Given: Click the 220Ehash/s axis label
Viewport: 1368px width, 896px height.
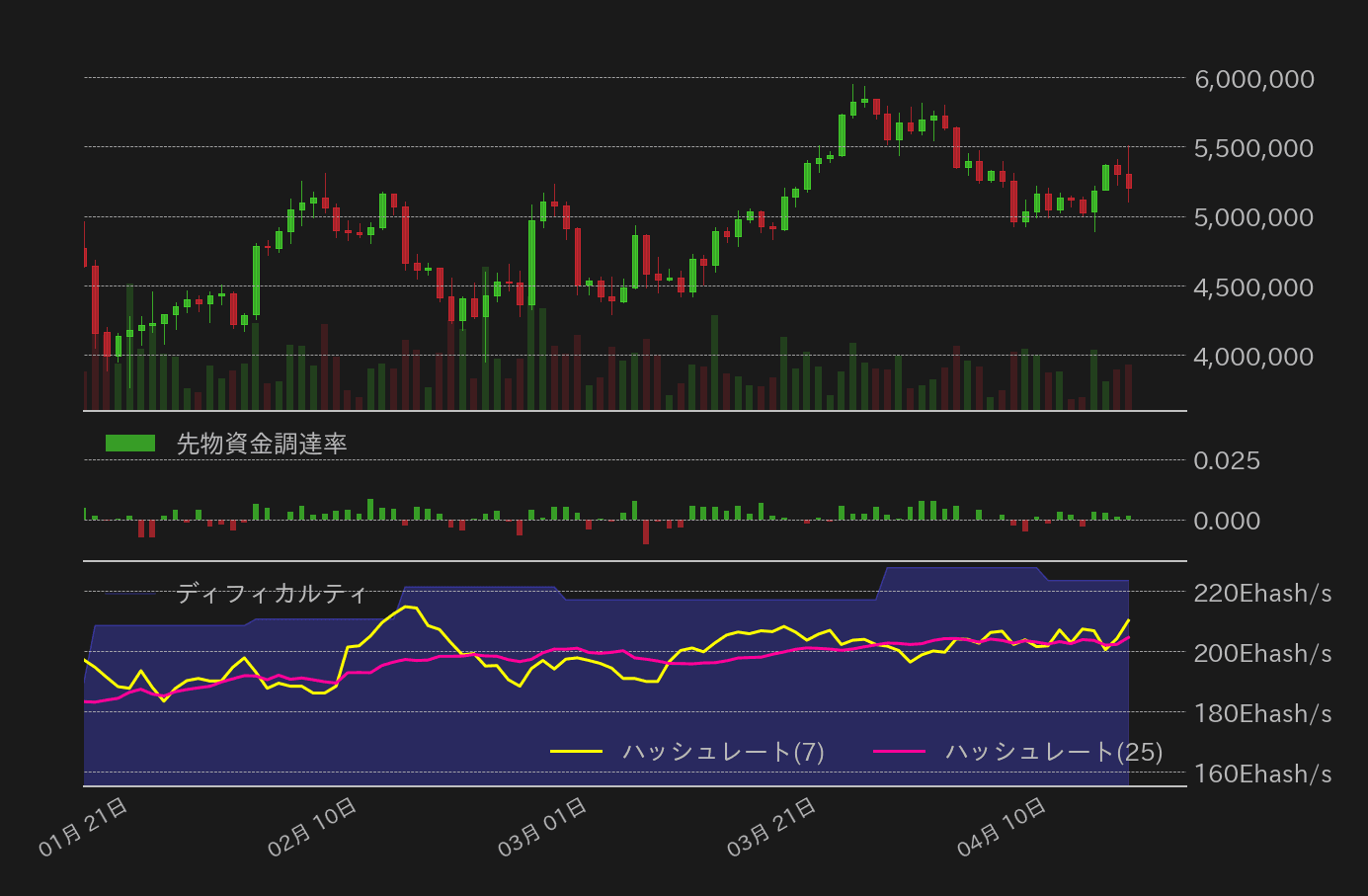Looking at the screenshot, I should coord(1261,594).
